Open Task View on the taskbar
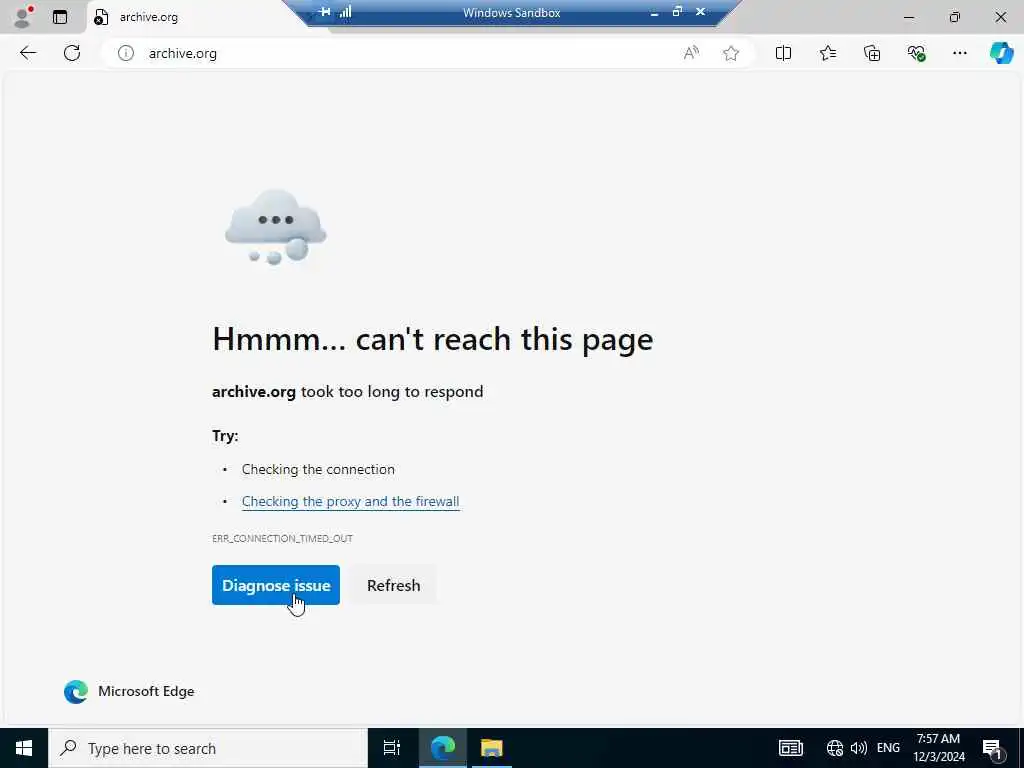Image resolution: width=1024 pixels, height=768 pixels. [392, 748]
